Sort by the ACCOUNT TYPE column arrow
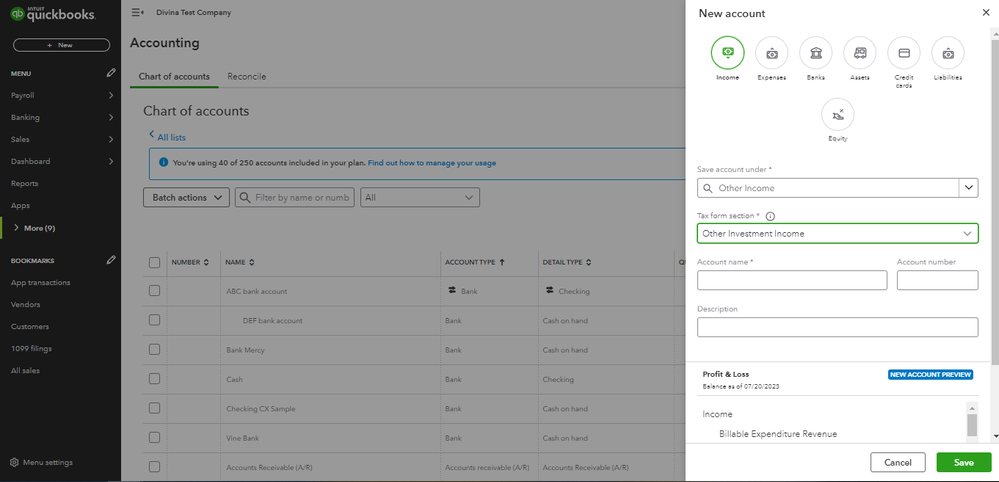 pos(502,262)
